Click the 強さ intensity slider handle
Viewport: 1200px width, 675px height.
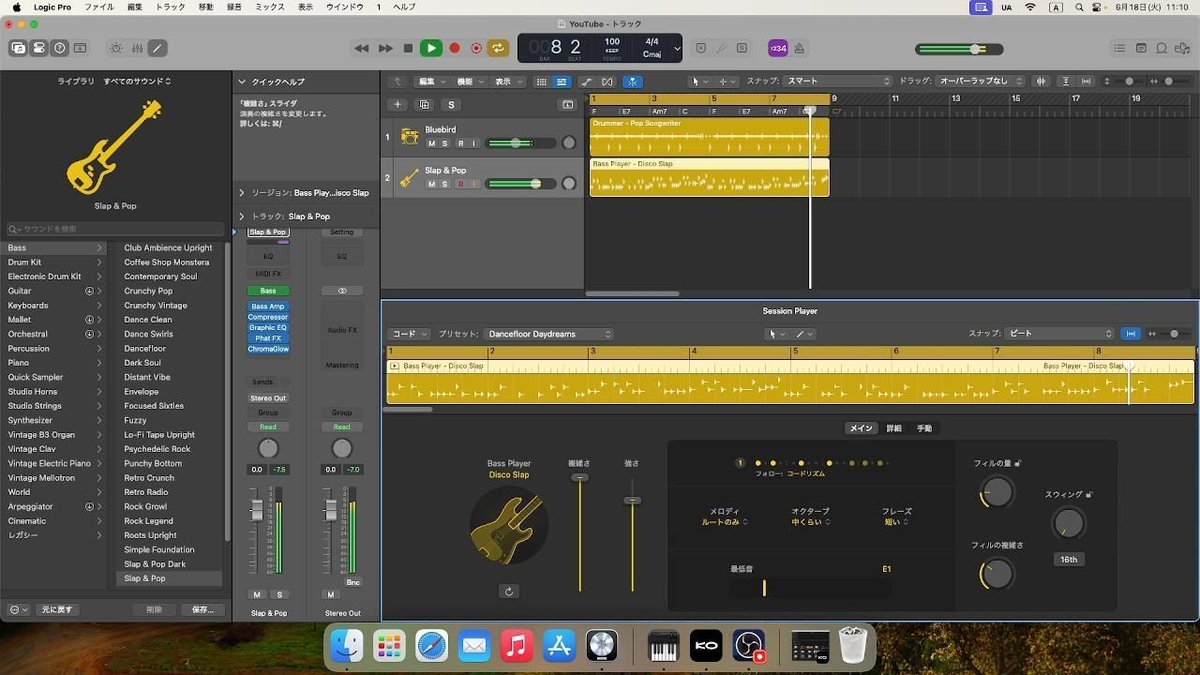tap(631, 500)
